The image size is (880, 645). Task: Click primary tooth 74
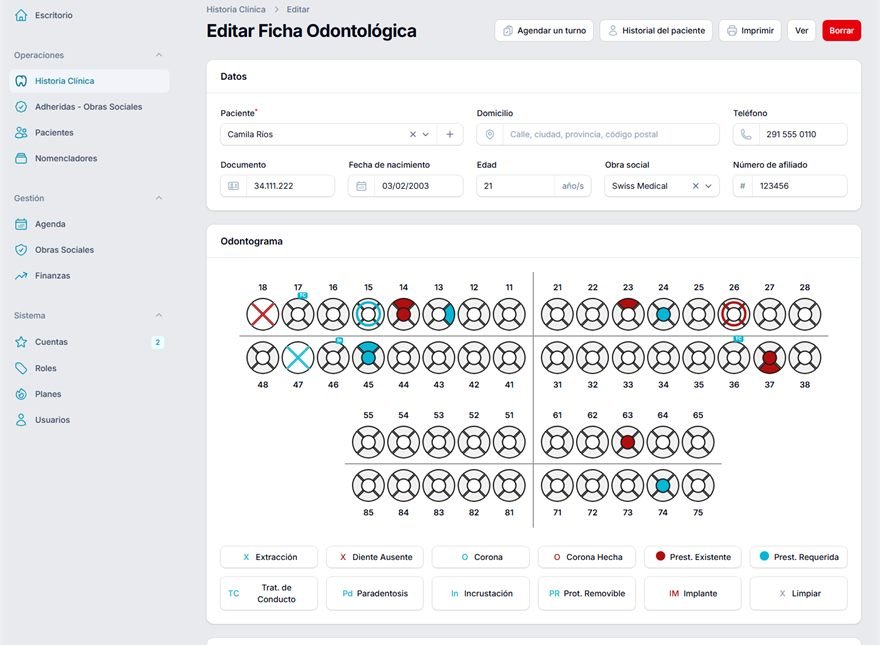[x=663, y=486]
